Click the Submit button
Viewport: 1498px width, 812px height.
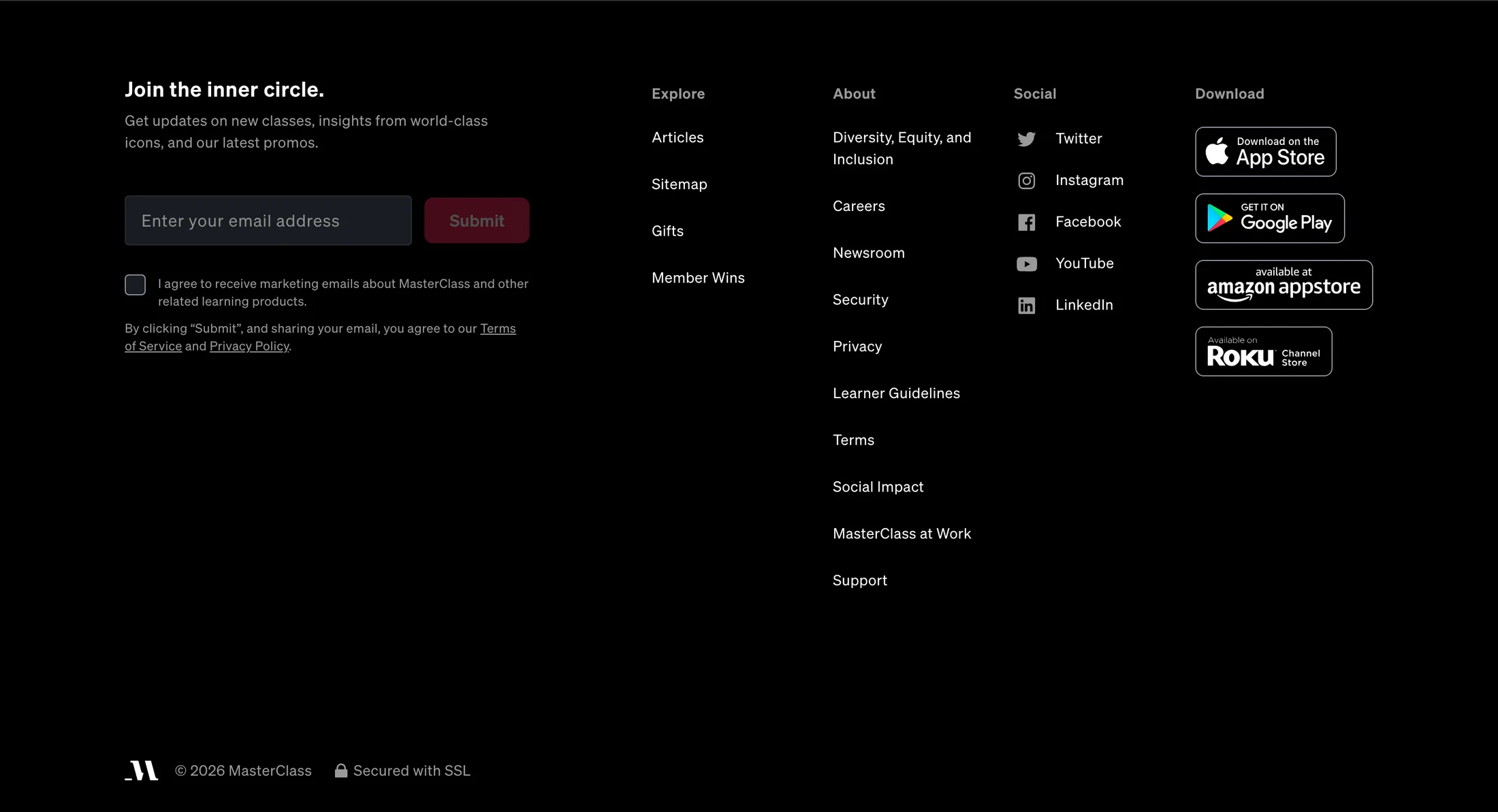tap(477, 221)
